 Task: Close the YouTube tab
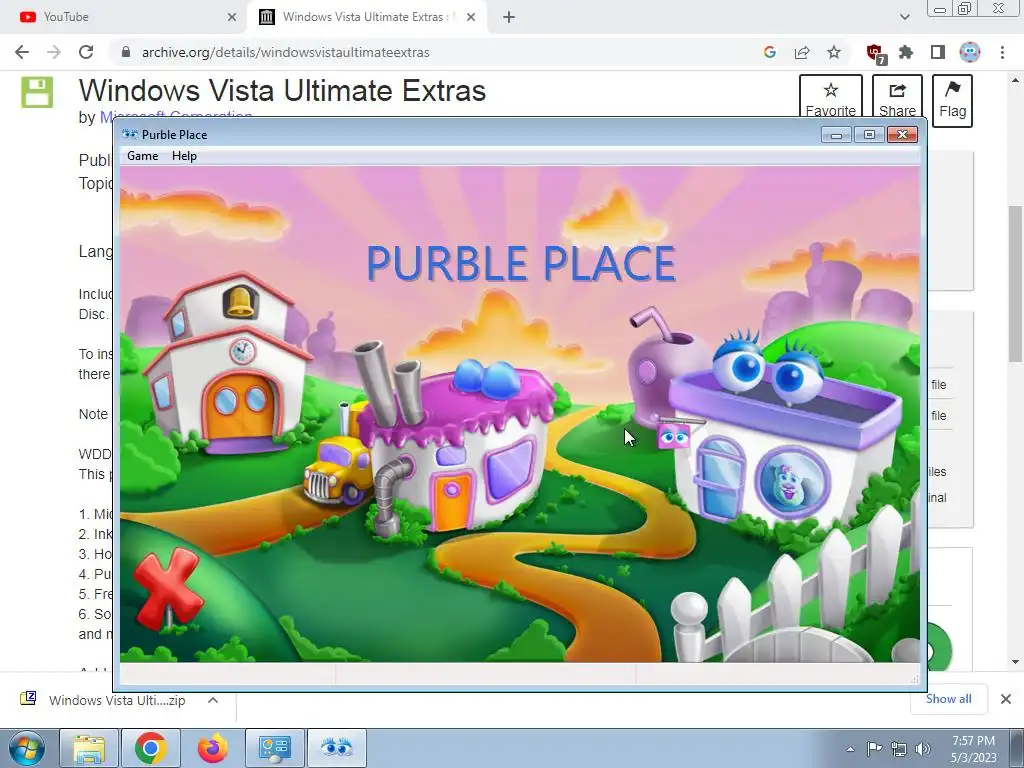pyautogui.click(x=232, y=17)
